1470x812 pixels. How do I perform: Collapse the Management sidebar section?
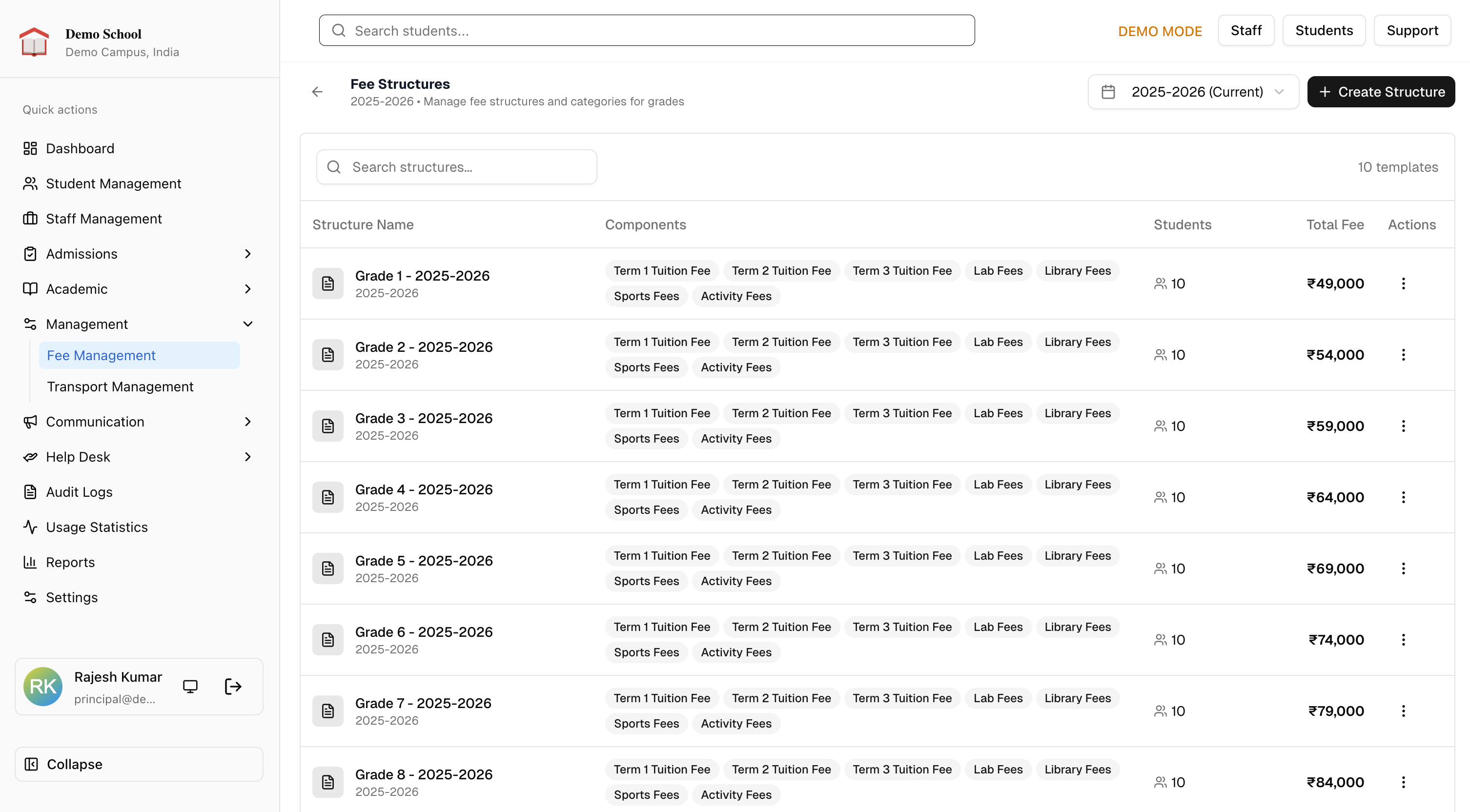(x=247, y=324)
